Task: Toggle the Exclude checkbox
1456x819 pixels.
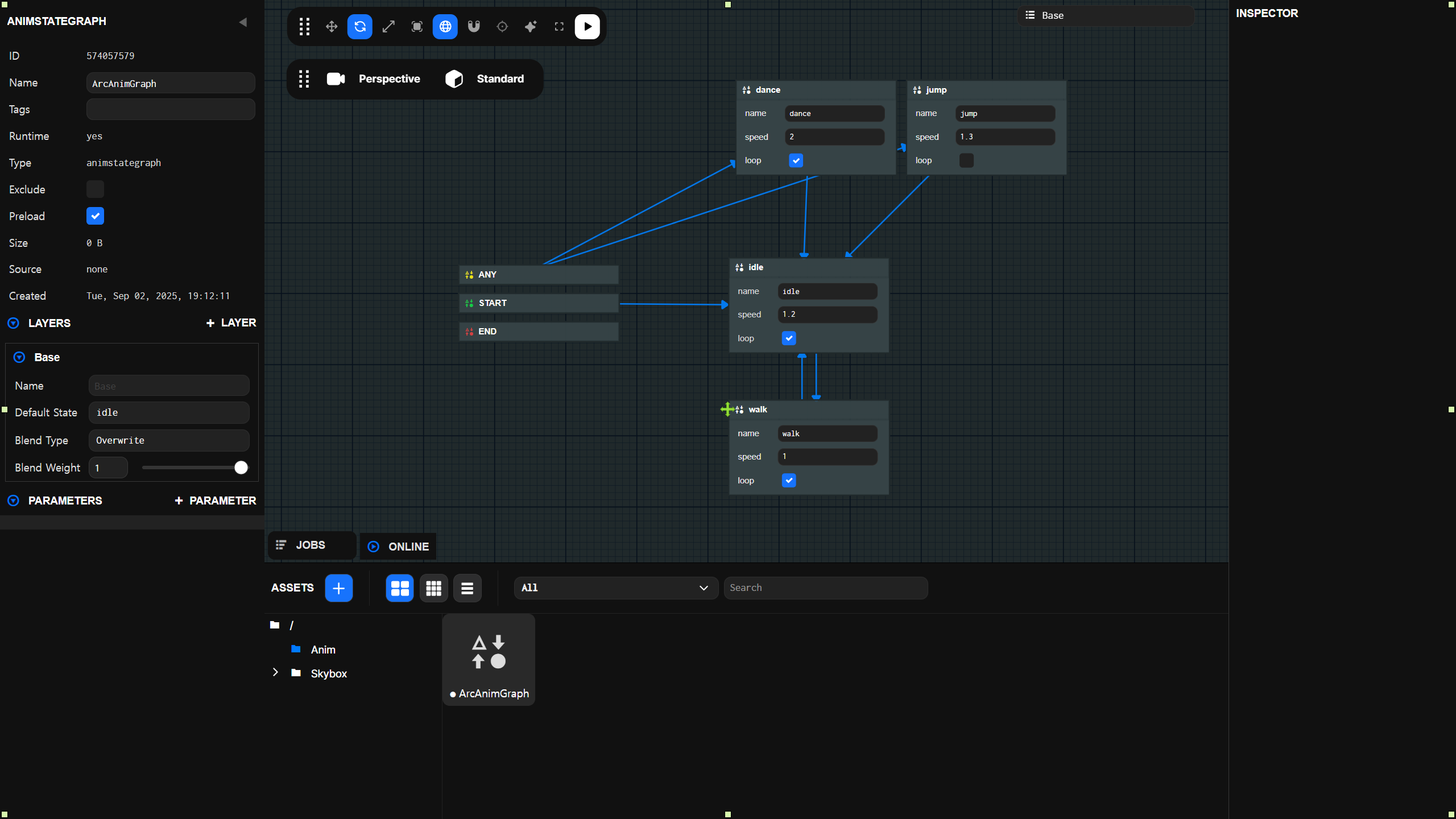Action: coord(95,189)
